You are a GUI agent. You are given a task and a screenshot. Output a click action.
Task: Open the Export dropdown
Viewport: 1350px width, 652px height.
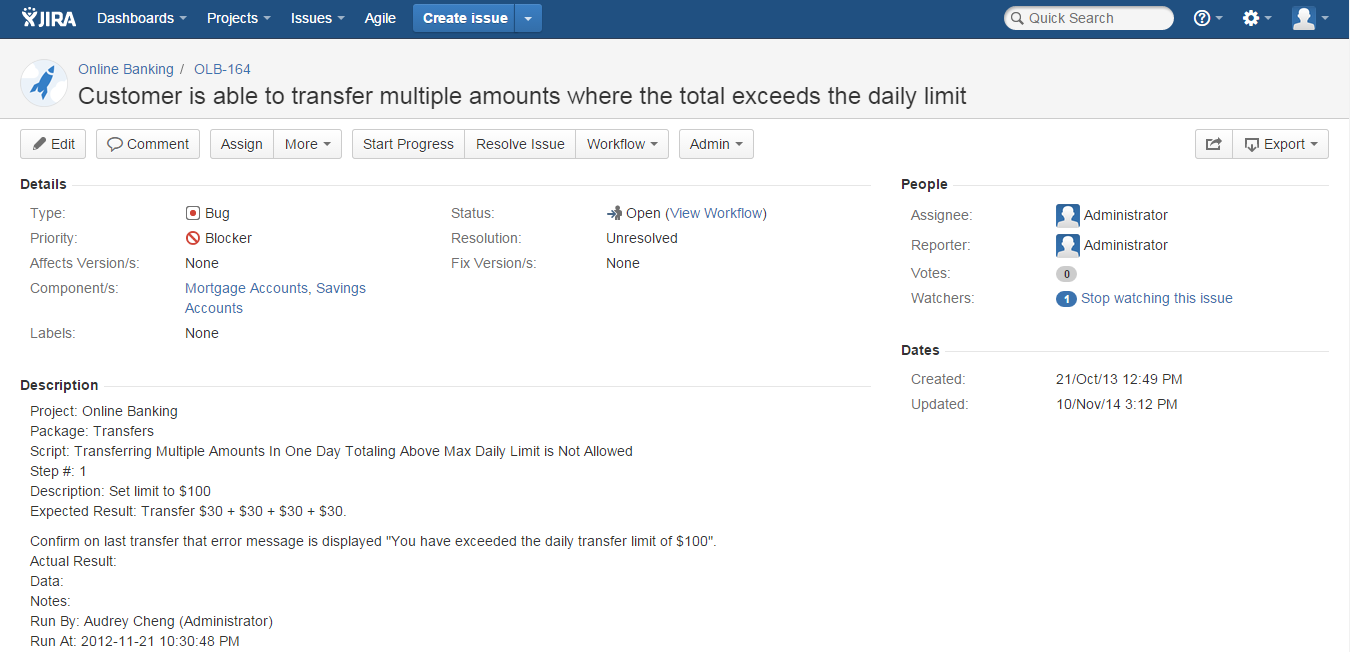[x=1280, y=144]
